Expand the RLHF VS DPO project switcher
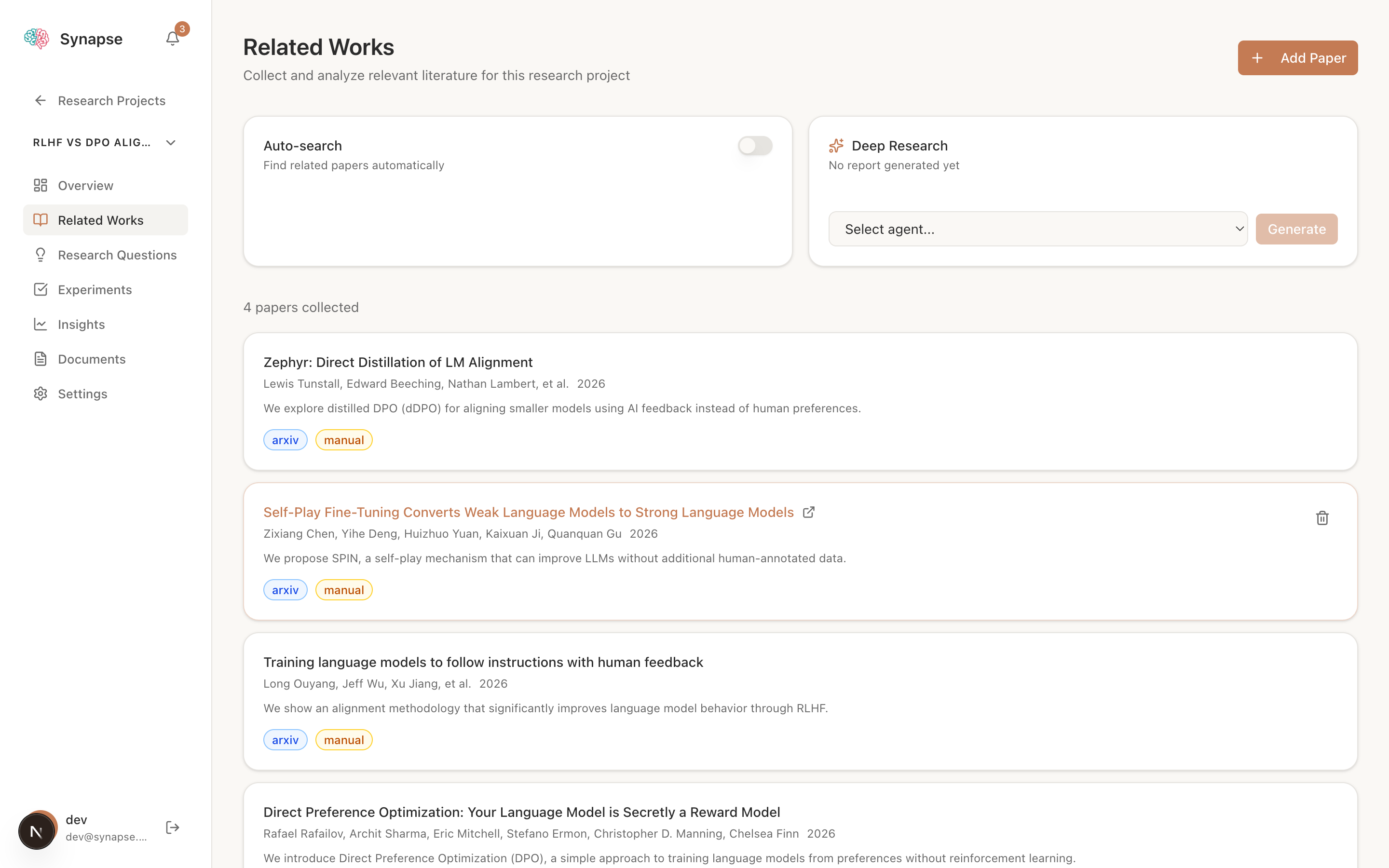This screenshot has width=1389, height=868. (170, 142)
